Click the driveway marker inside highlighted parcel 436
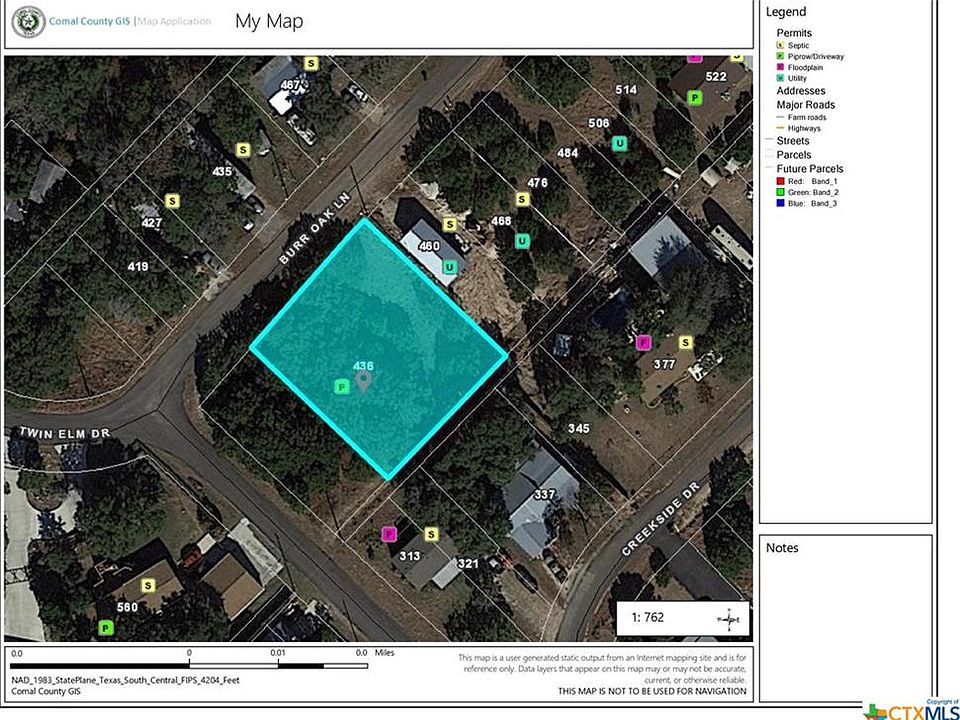960x720 pixels. tap(342, 387)
